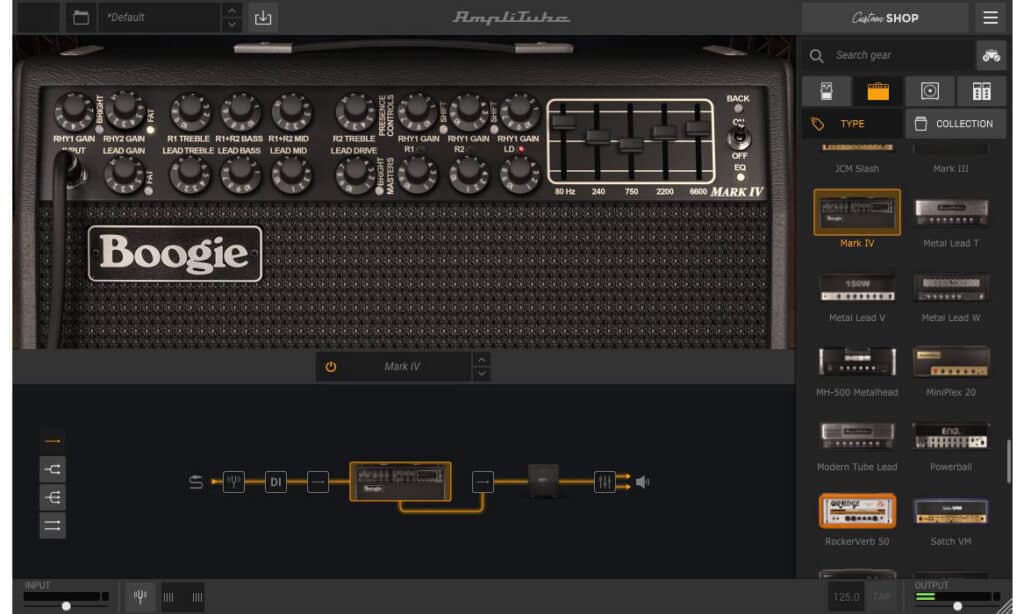This screenshot has width=1024, height=614.
Task: Toggle the BRIGHT switch near LEAD DRIVE
Action: [x=379, y=191]
